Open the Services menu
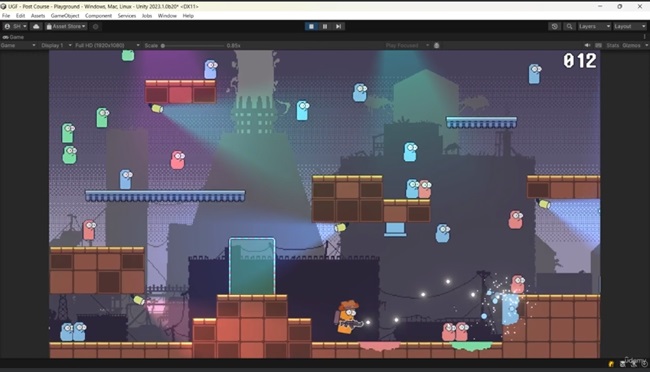Viewport: 650px width, 372px height. pyautogui.click(x=127, y=16)
